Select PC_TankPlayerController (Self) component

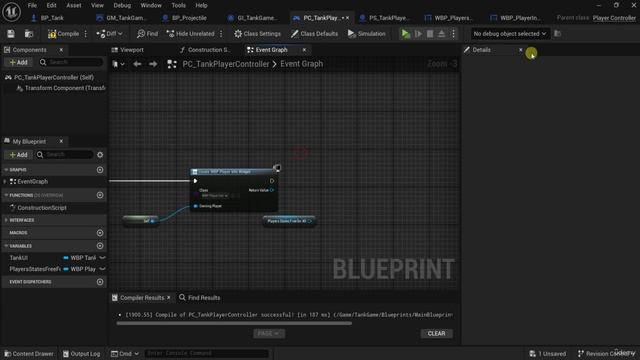point(53,78)
